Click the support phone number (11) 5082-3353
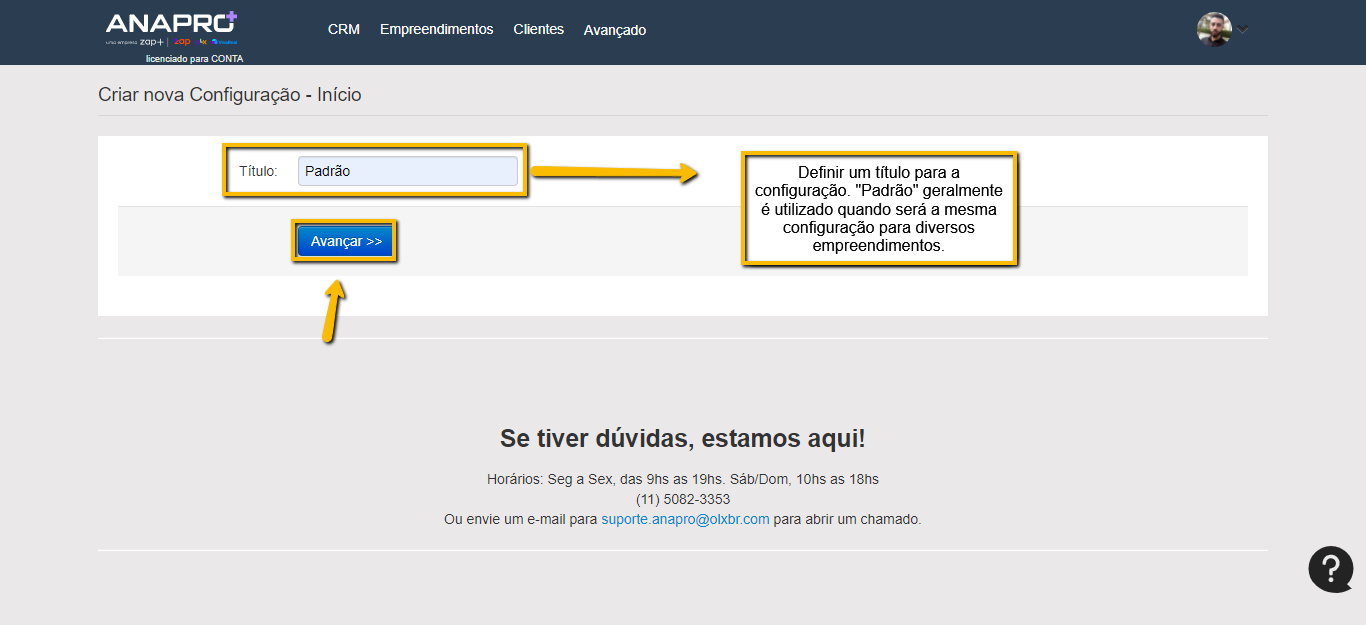The image size is (1366, 625). (x=683, y=499)
